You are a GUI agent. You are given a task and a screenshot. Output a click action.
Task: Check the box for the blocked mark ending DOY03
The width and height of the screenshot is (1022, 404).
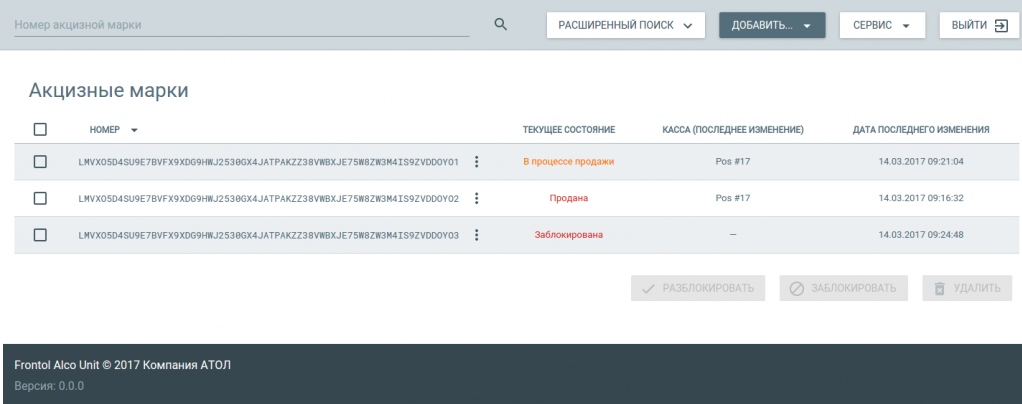(40, 235)
